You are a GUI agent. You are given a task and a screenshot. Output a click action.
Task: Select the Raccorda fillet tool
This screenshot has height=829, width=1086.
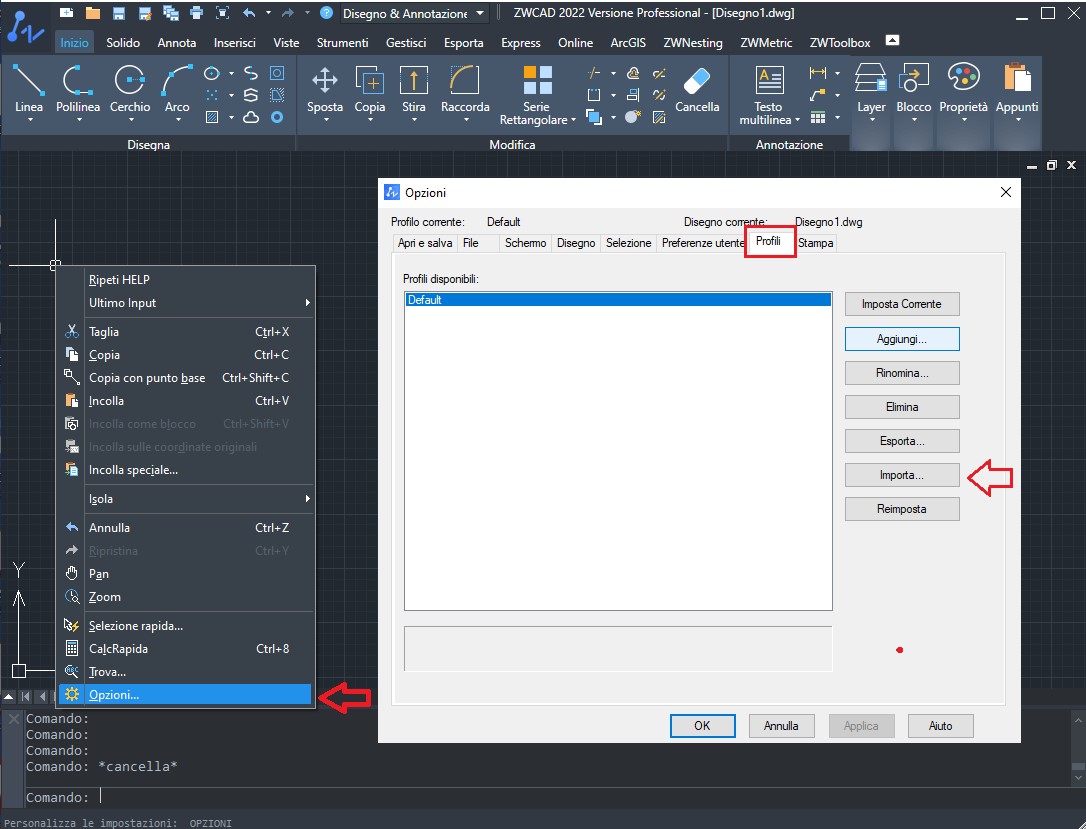pyautogui.click(x=465, y=89)
